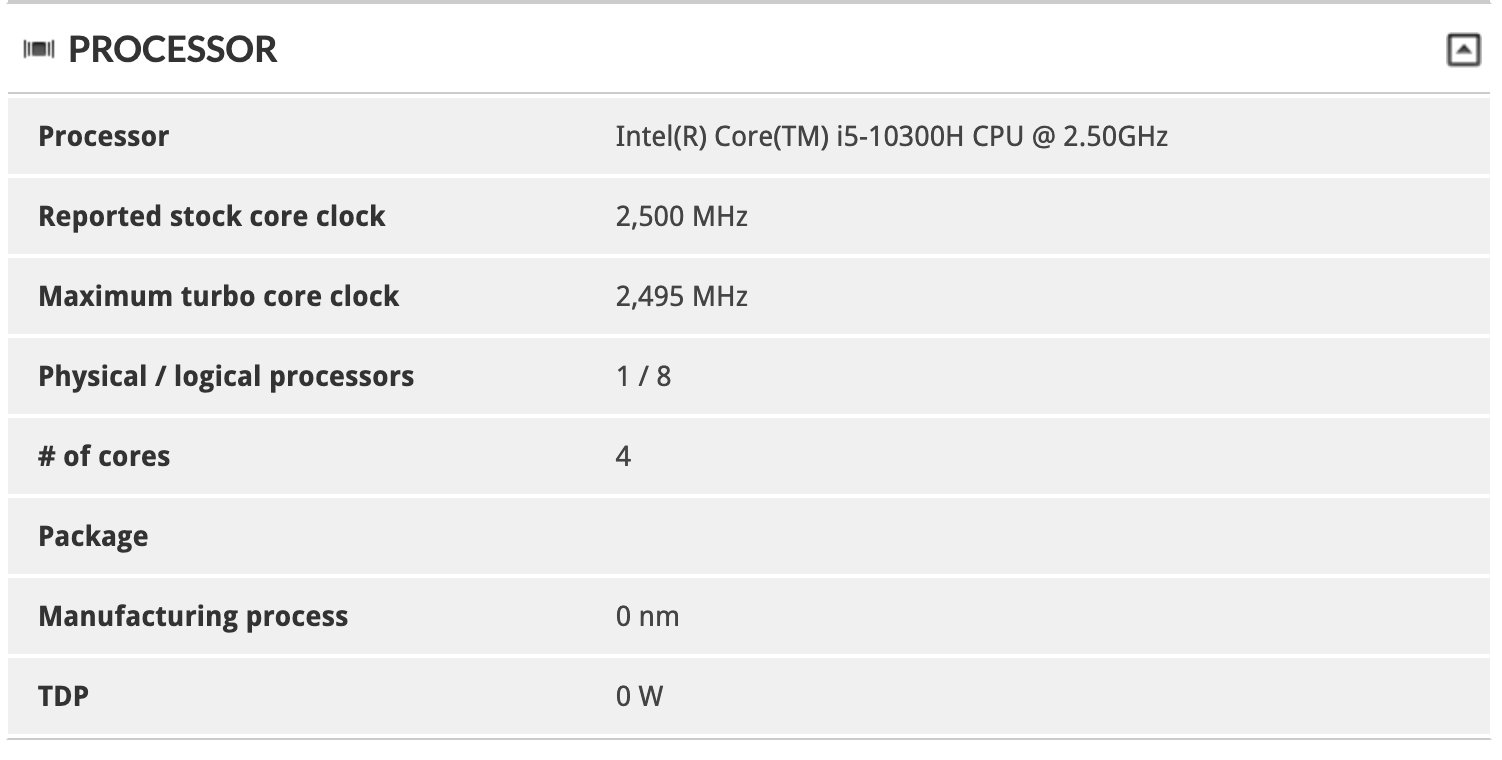This screenshot has height=760, width=1502.
Task: Click the TDP row label
Action: (65, 695)
